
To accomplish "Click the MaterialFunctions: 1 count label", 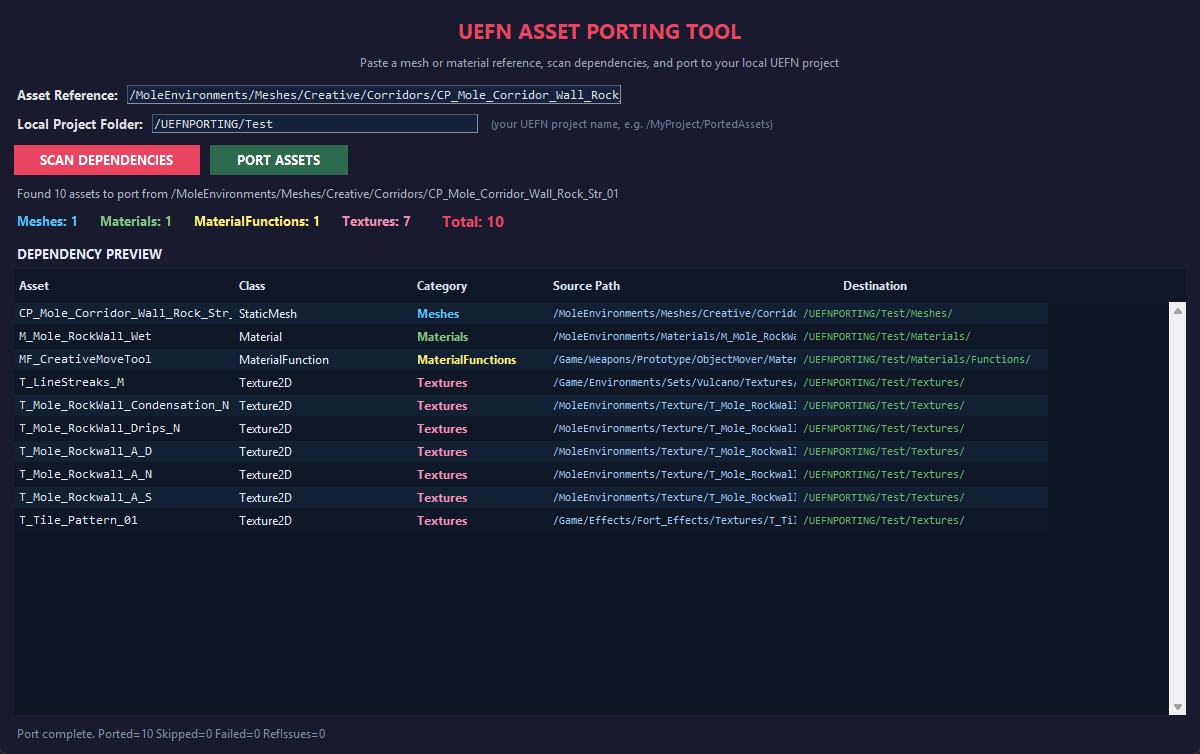I will (257, 221).
